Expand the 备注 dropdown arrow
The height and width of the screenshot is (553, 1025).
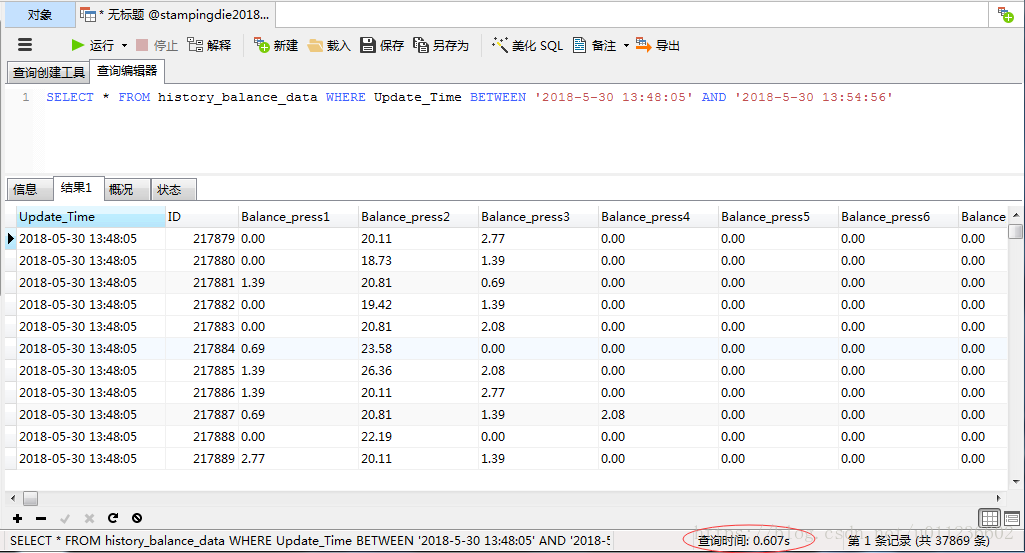626,46
